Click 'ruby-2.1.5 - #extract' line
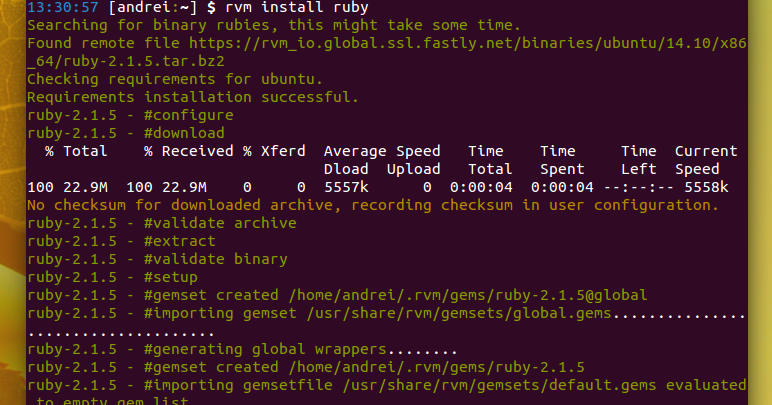This screenshot has width=772, height=405. point(121,241)
